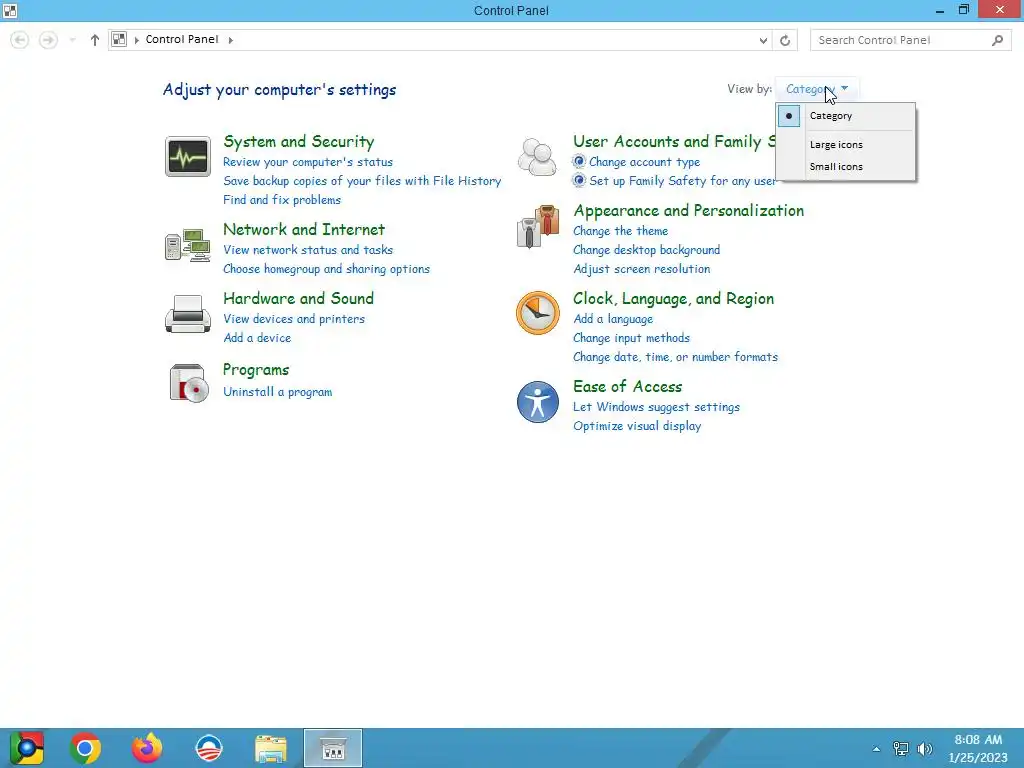
Task: Click Choose homegroup and sharing options
Action: tap(326, 269)
